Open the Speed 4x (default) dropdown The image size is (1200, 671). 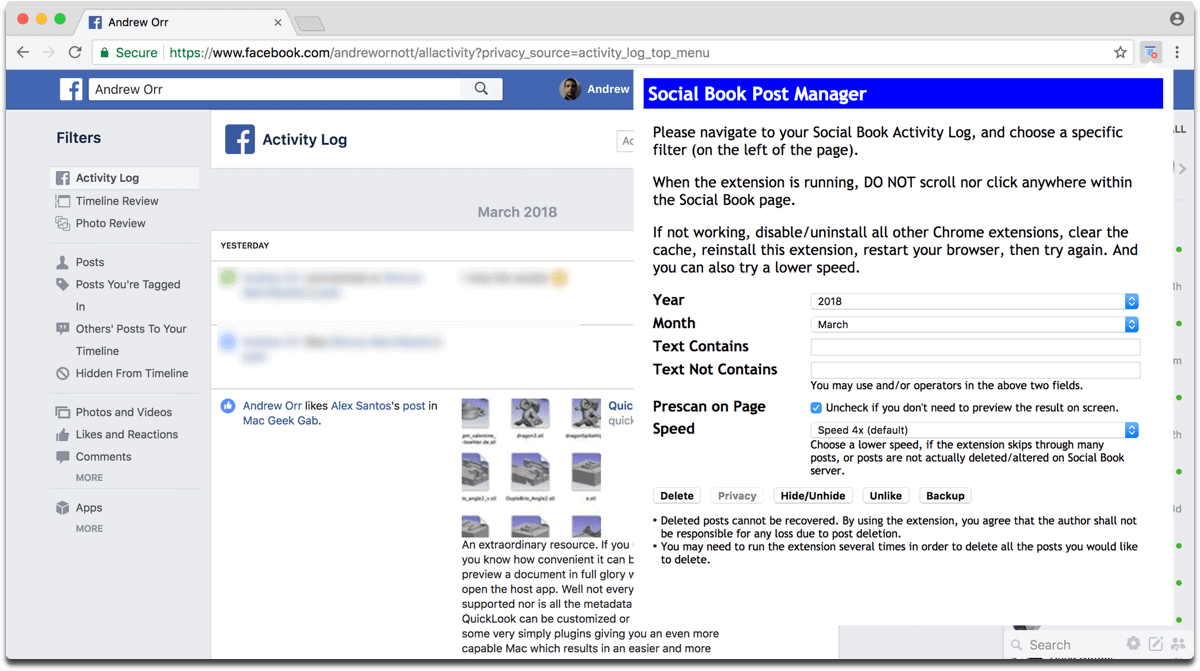tap(974, 430)
